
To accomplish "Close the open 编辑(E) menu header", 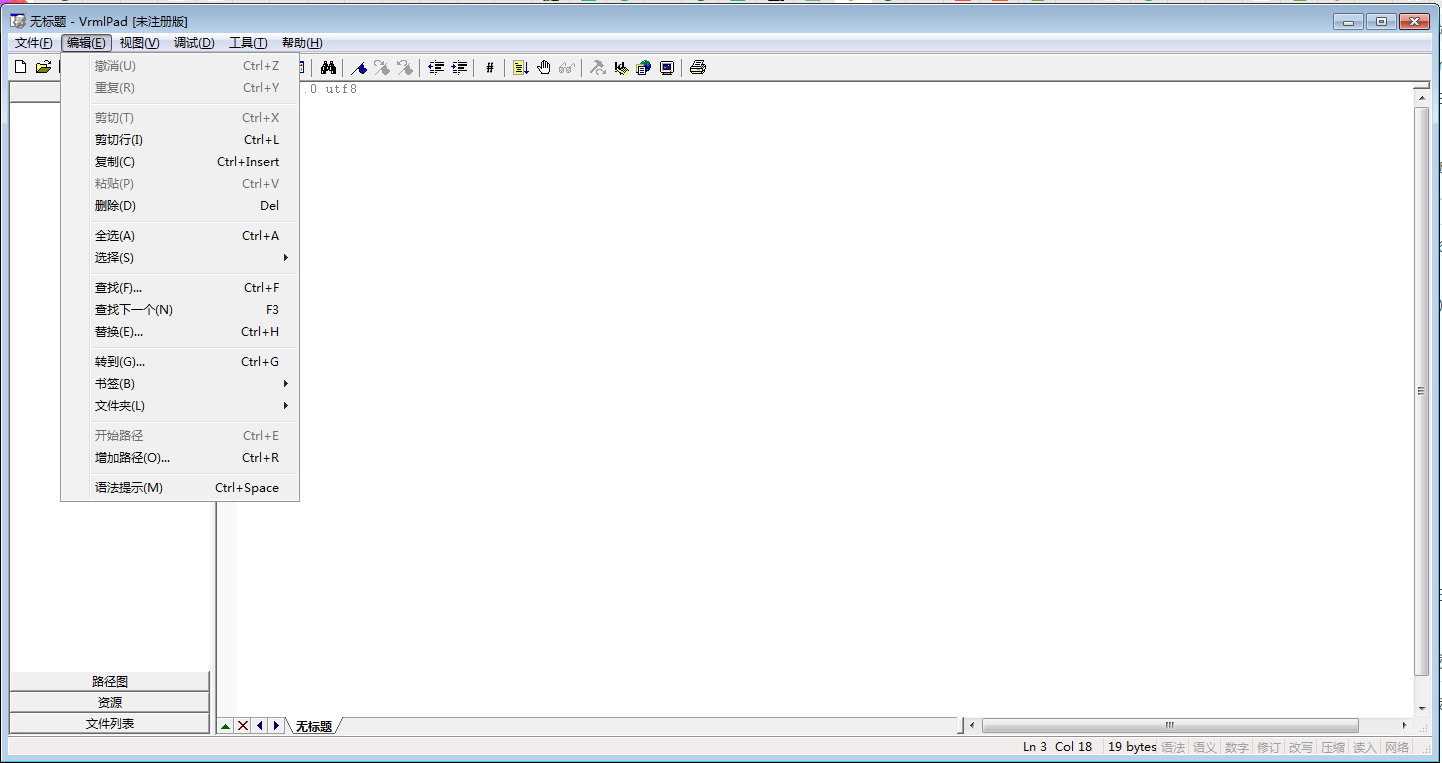I will [86, 42].
